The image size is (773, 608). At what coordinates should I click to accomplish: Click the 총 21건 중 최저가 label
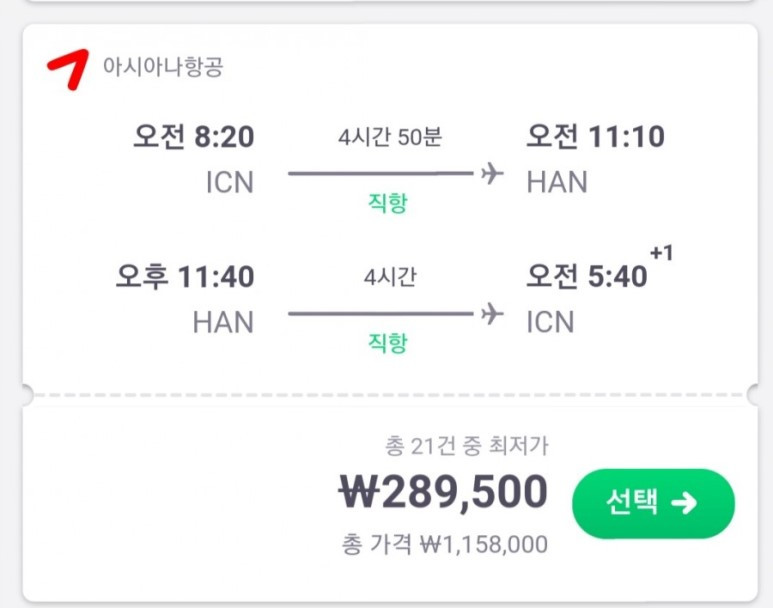point(466,445)
